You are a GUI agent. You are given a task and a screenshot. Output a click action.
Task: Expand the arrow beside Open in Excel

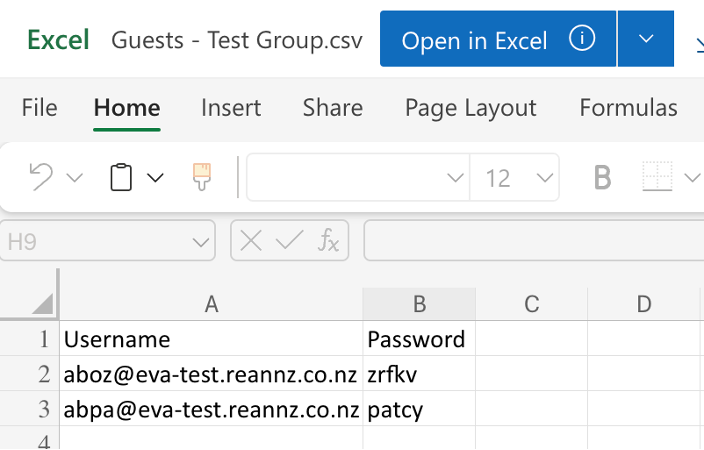coord(646,39)
